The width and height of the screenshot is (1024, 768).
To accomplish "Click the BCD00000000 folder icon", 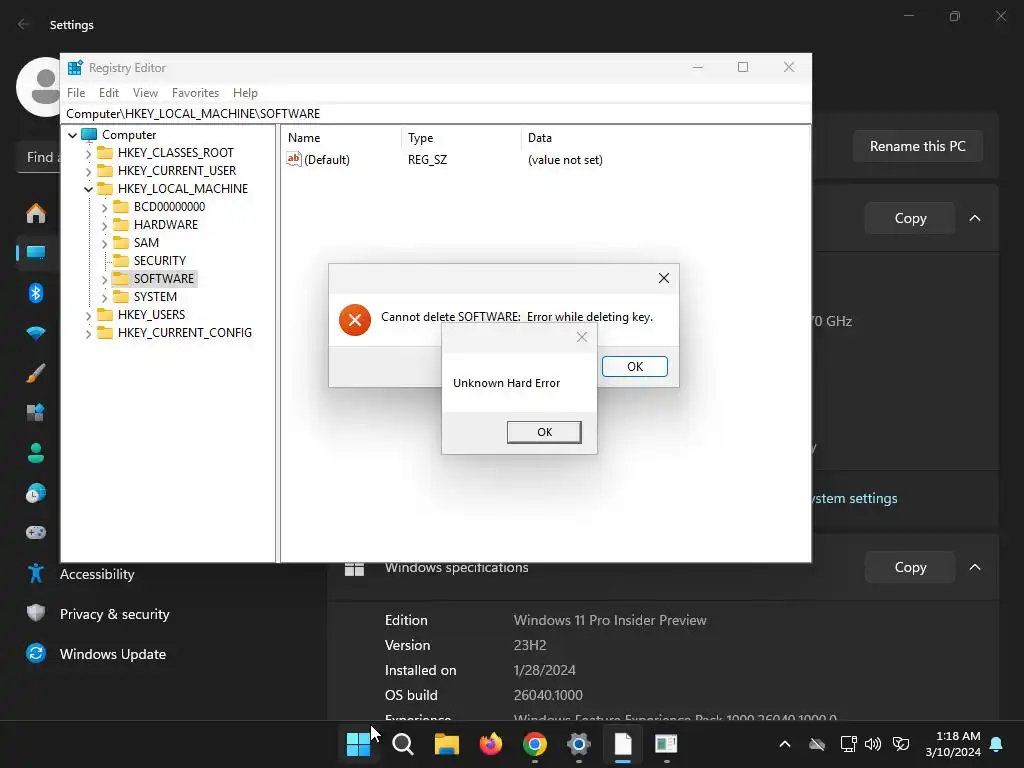I will (x=121, y=206).
